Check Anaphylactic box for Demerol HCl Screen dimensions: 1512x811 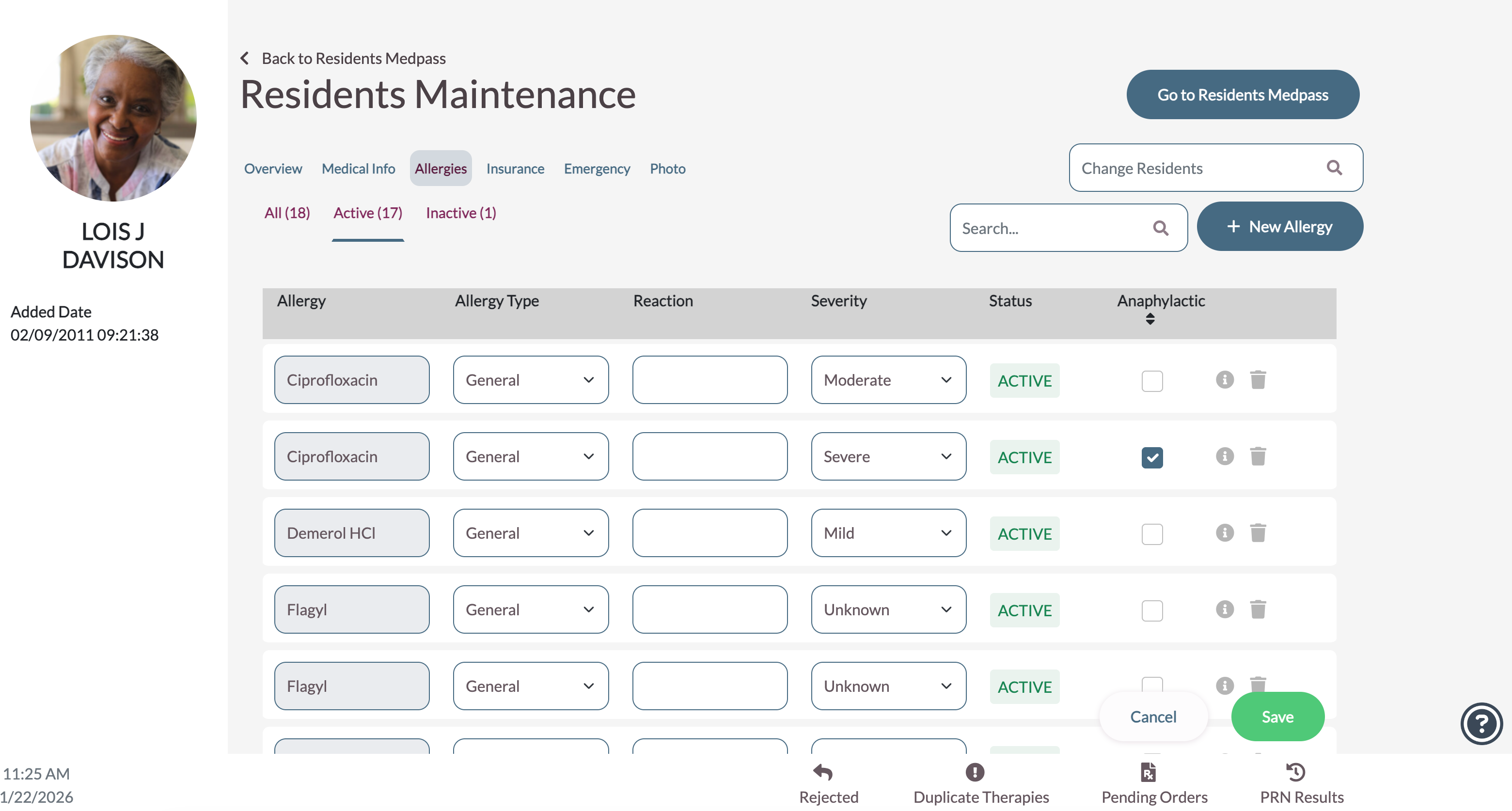(x=1151, y=534)
